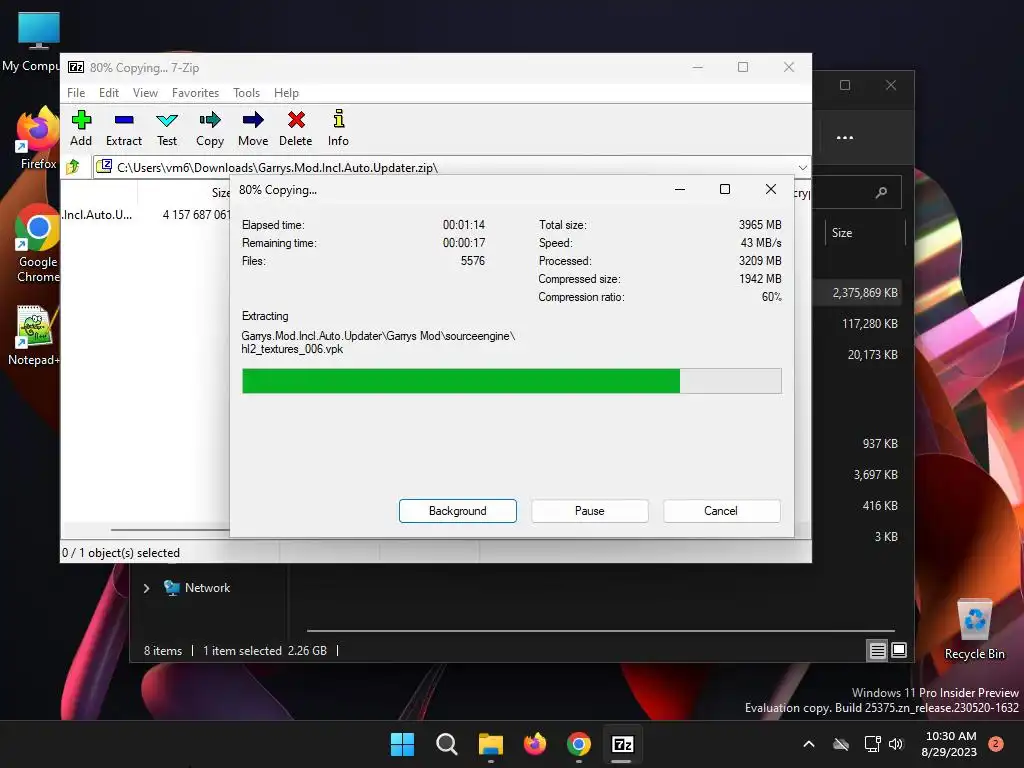Switch Explorer to large thumbnails view icon
The width and height of the screenshot is (1024, 768).
point(899,650)
